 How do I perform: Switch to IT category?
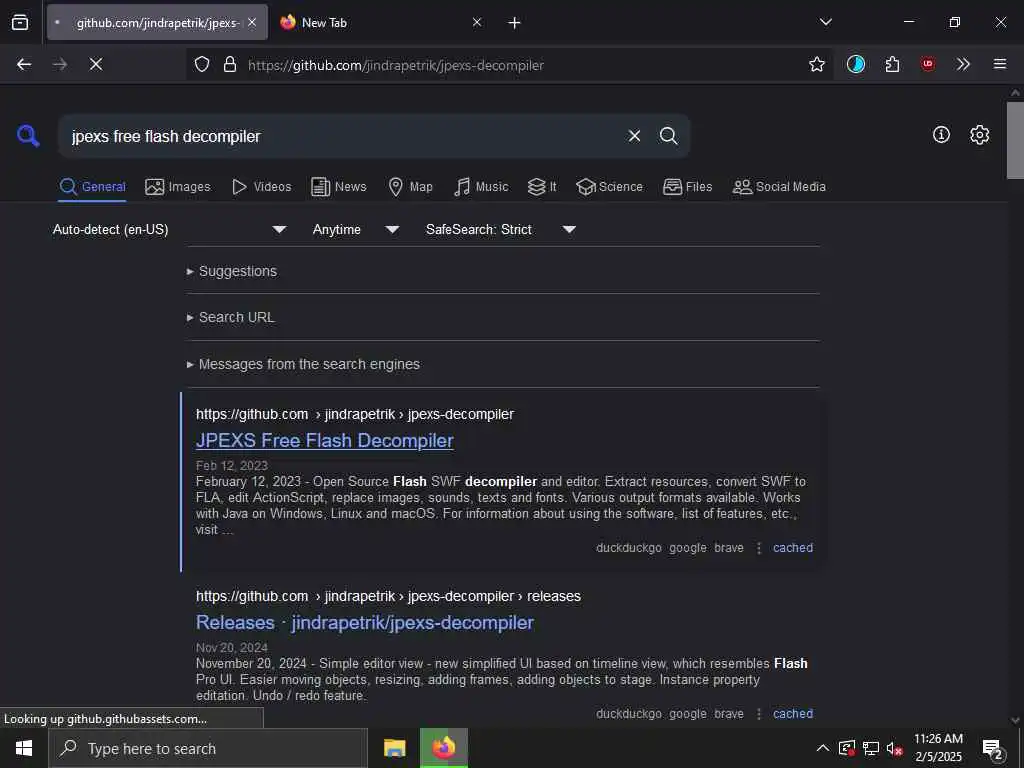tap(542, 187)
